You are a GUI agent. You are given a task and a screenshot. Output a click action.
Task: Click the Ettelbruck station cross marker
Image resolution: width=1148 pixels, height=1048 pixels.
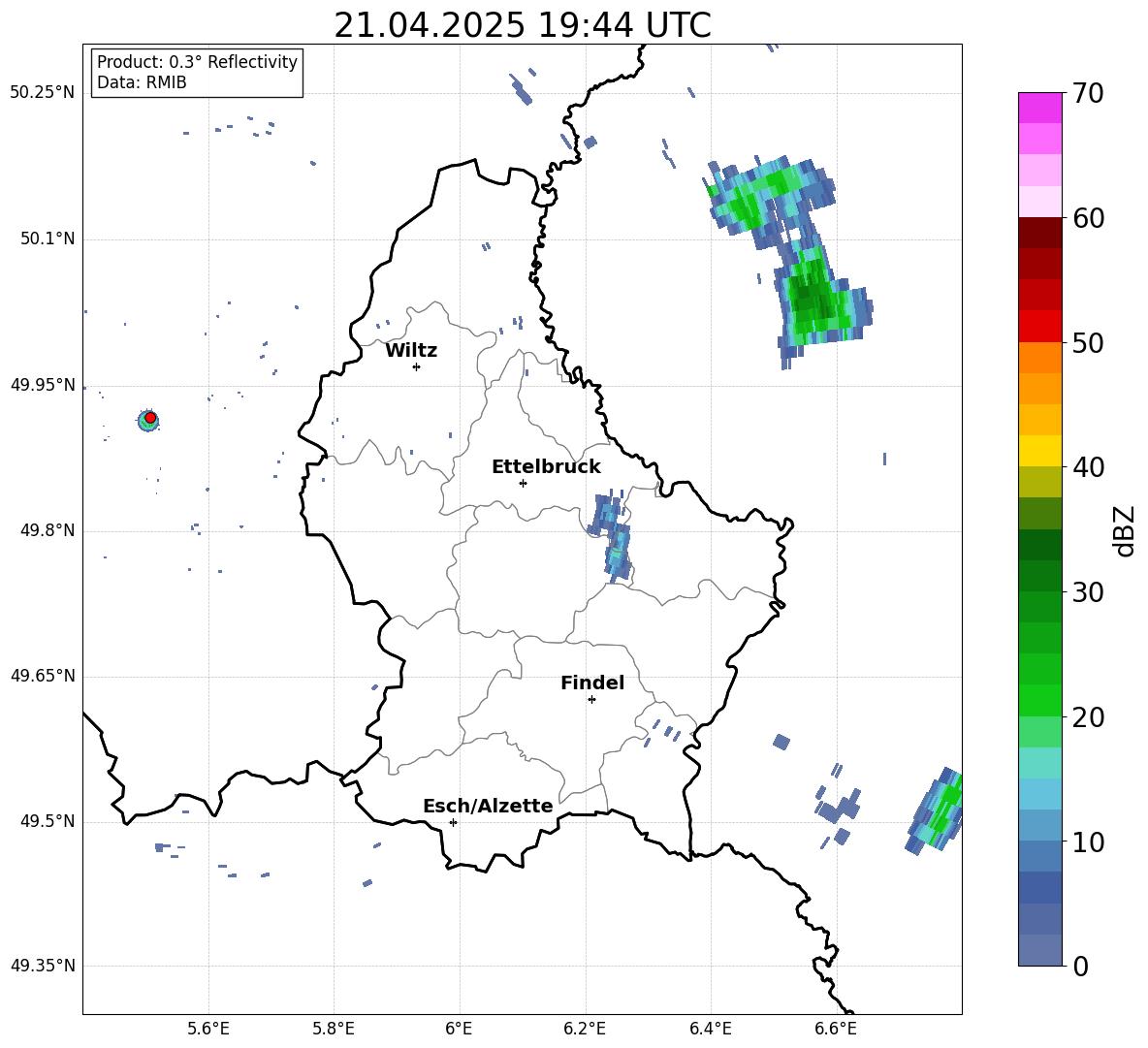pyautogui.click(x=523, y=483)
